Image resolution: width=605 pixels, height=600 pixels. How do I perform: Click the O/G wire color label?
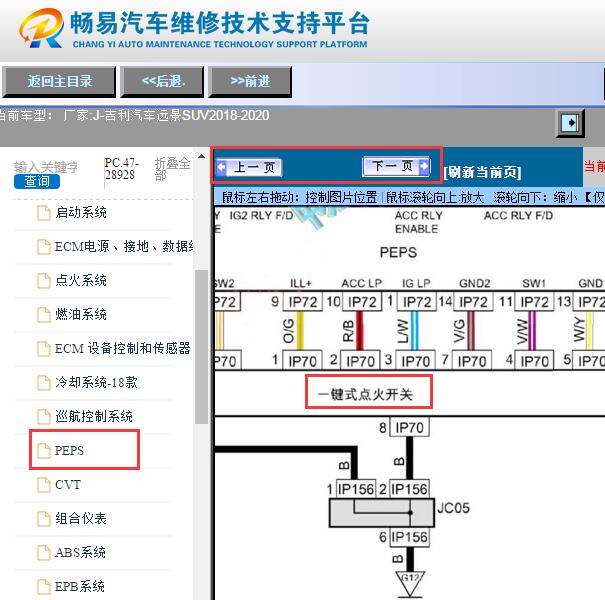(x=289, y=331)
